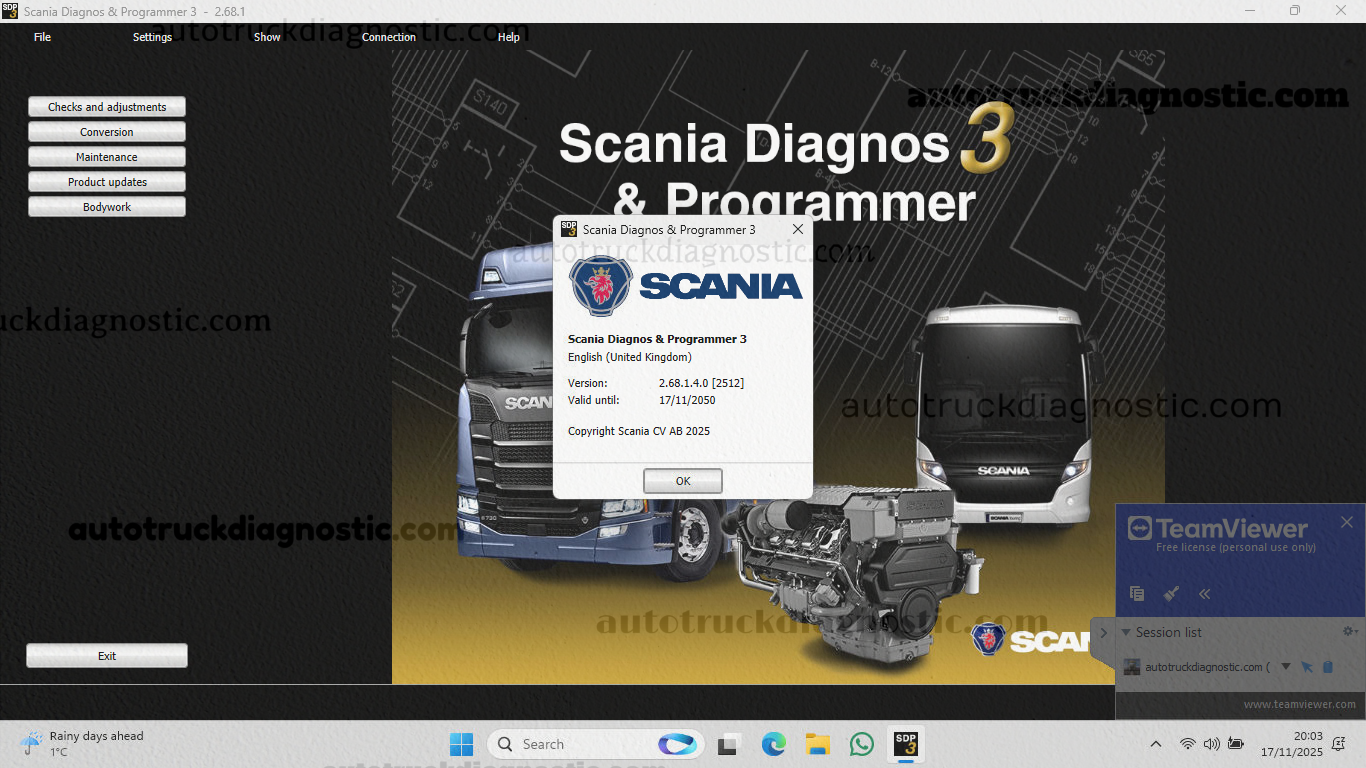Open the TeamViewer sessions icon
This screenshot has width=1366, height=768.
point(1136,593)
